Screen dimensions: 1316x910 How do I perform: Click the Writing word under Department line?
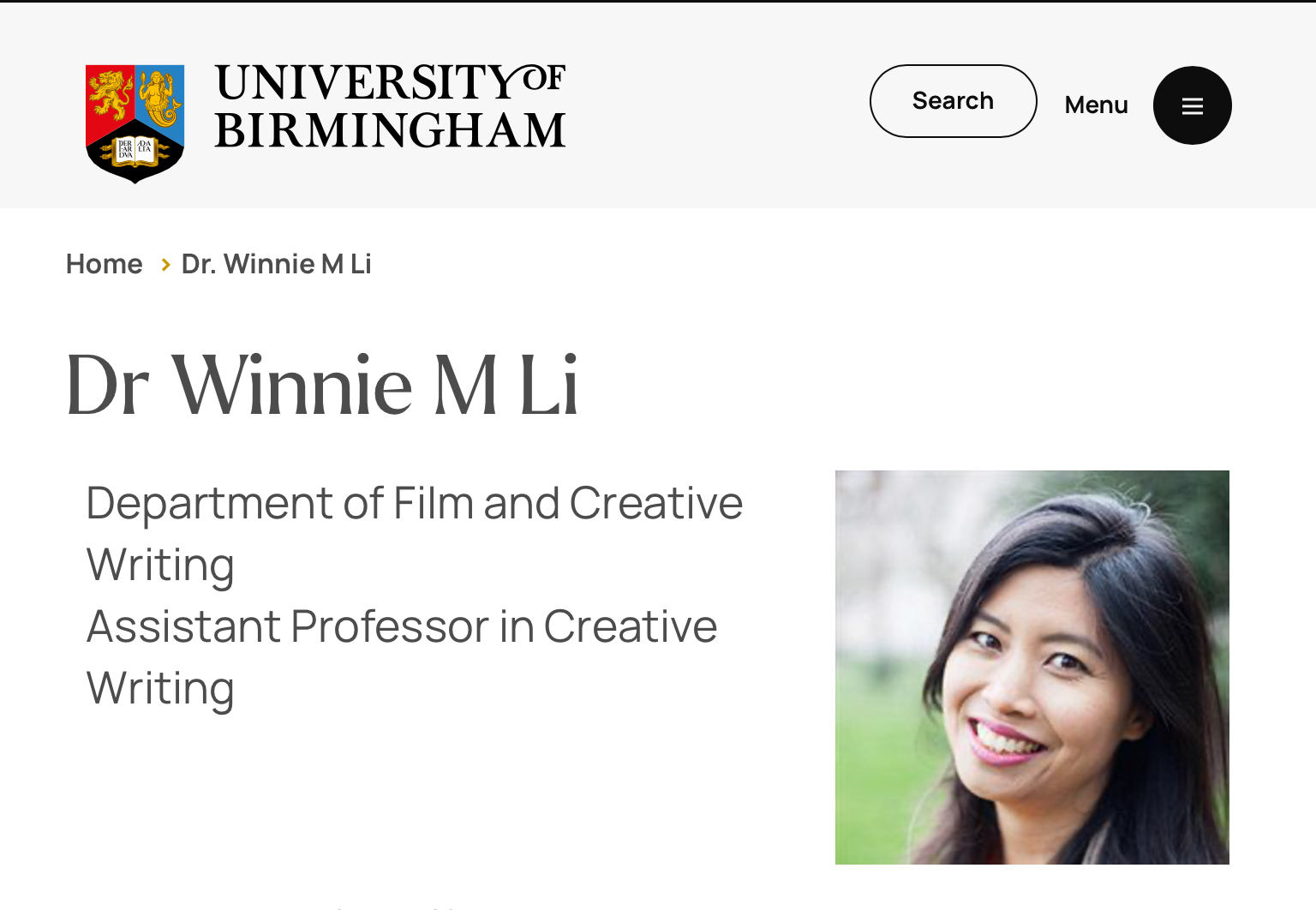tap(160, 566)
